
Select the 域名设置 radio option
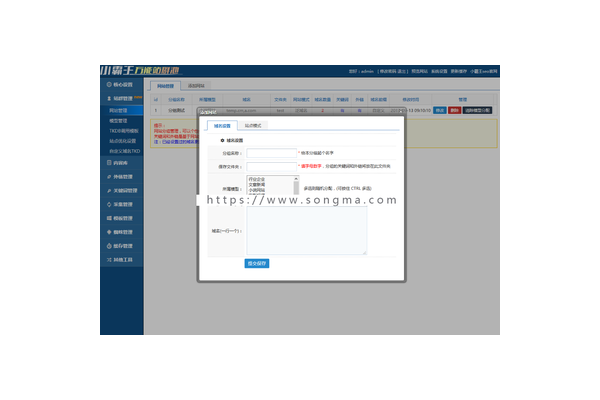pyautogui.click(x=222, y=141)
